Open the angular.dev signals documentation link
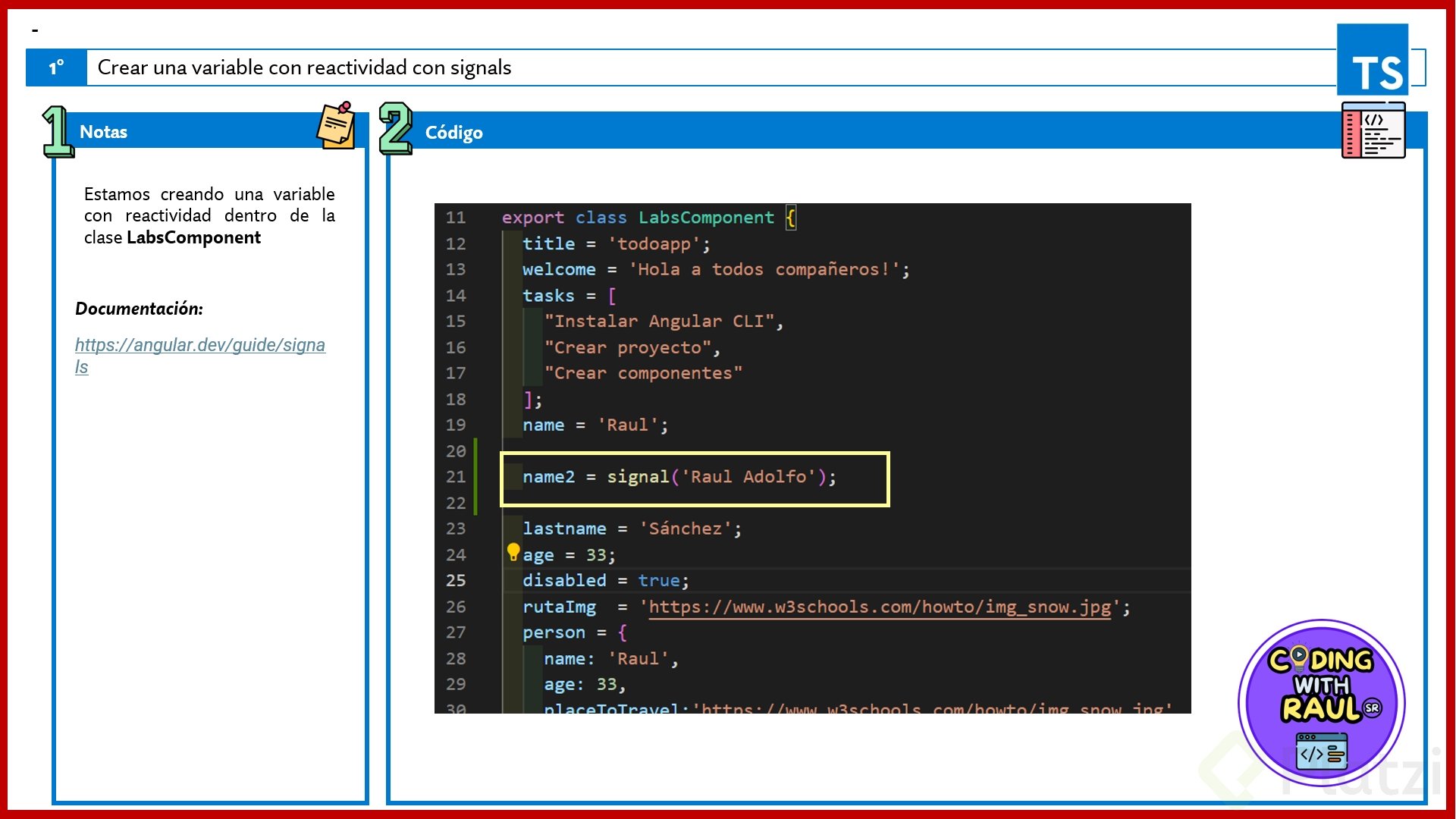Viewport: 1456px width, 819px height. click(199, 346)
